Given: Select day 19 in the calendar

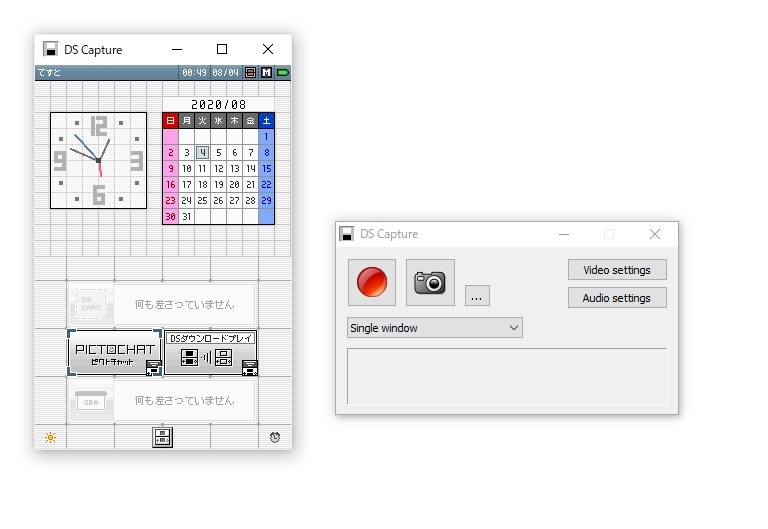Looking at the screenshot, I should pyautogui.click(x=218, y=185).
